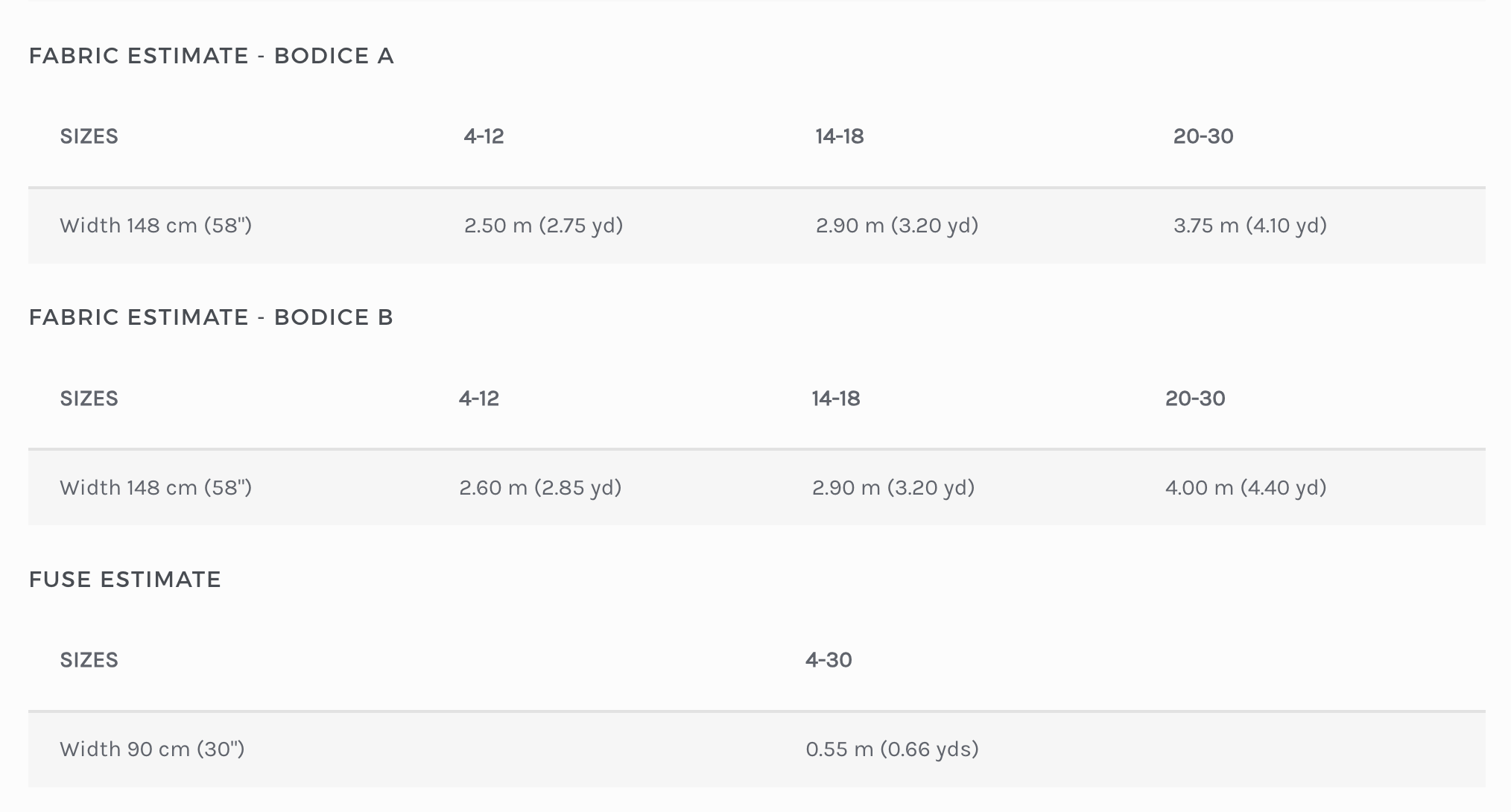Click Width 148 cm label in Bodice A table
The height and width of the screenshot is (812, 1511).
point(156,225)
